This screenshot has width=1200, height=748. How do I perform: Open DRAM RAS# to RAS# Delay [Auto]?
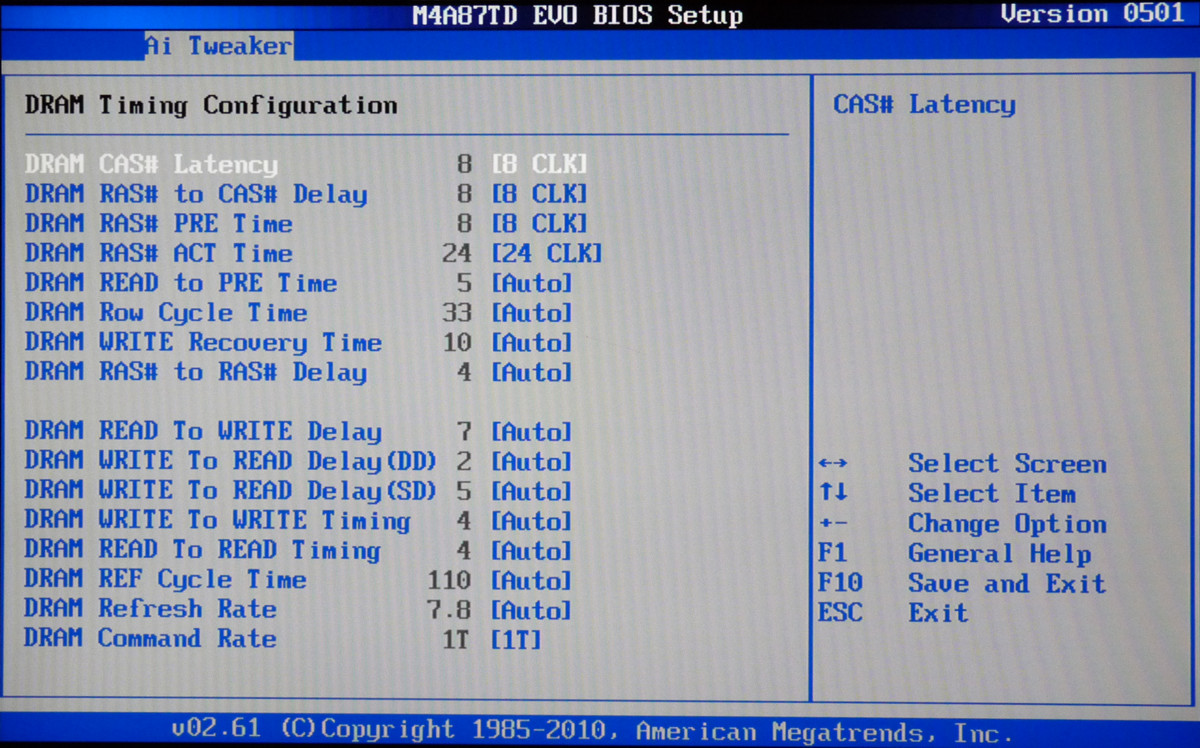[532, 372]
